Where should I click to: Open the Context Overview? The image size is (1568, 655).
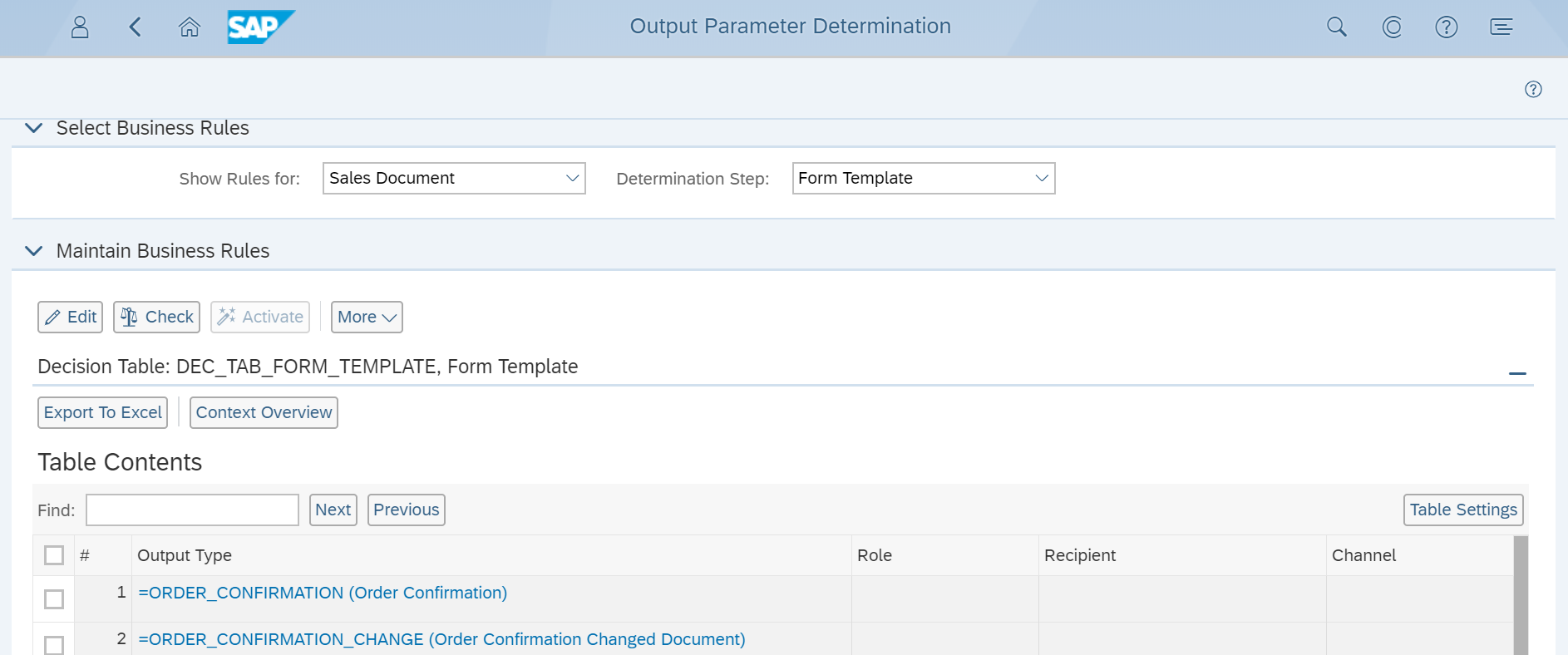click(264, 412)
